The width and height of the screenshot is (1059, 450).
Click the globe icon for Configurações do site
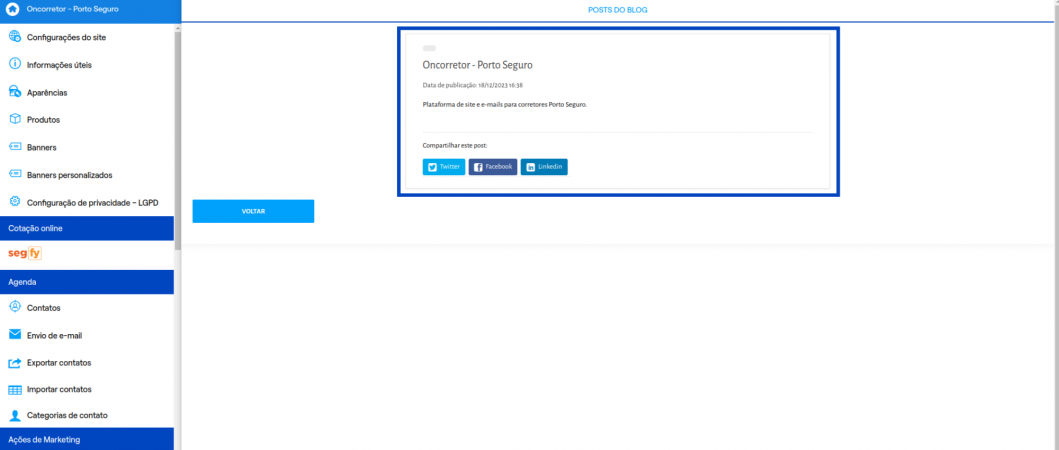point(15,36)
